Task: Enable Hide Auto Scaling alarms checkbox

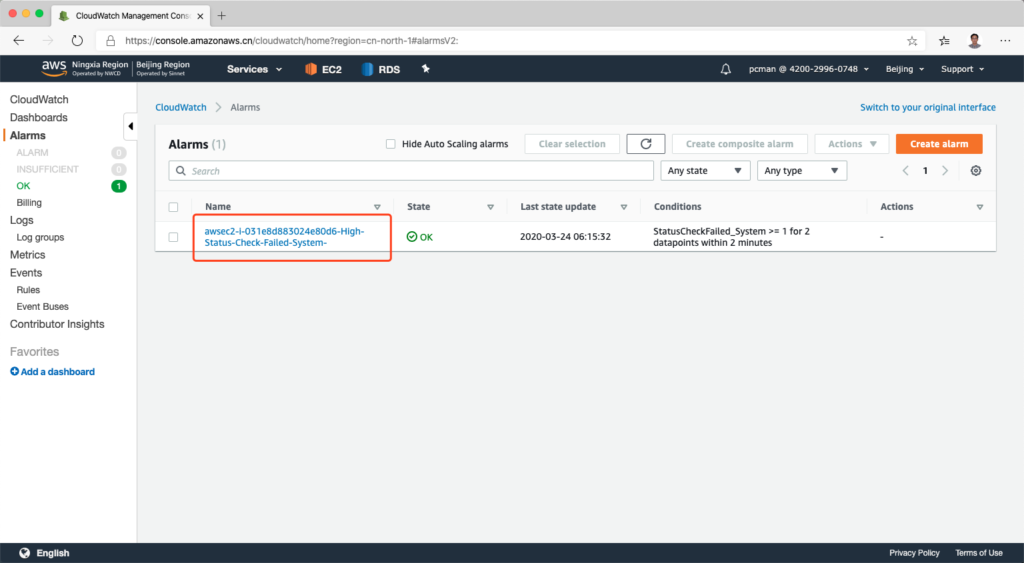Action: pyautogui.click(x=391, y=144)
